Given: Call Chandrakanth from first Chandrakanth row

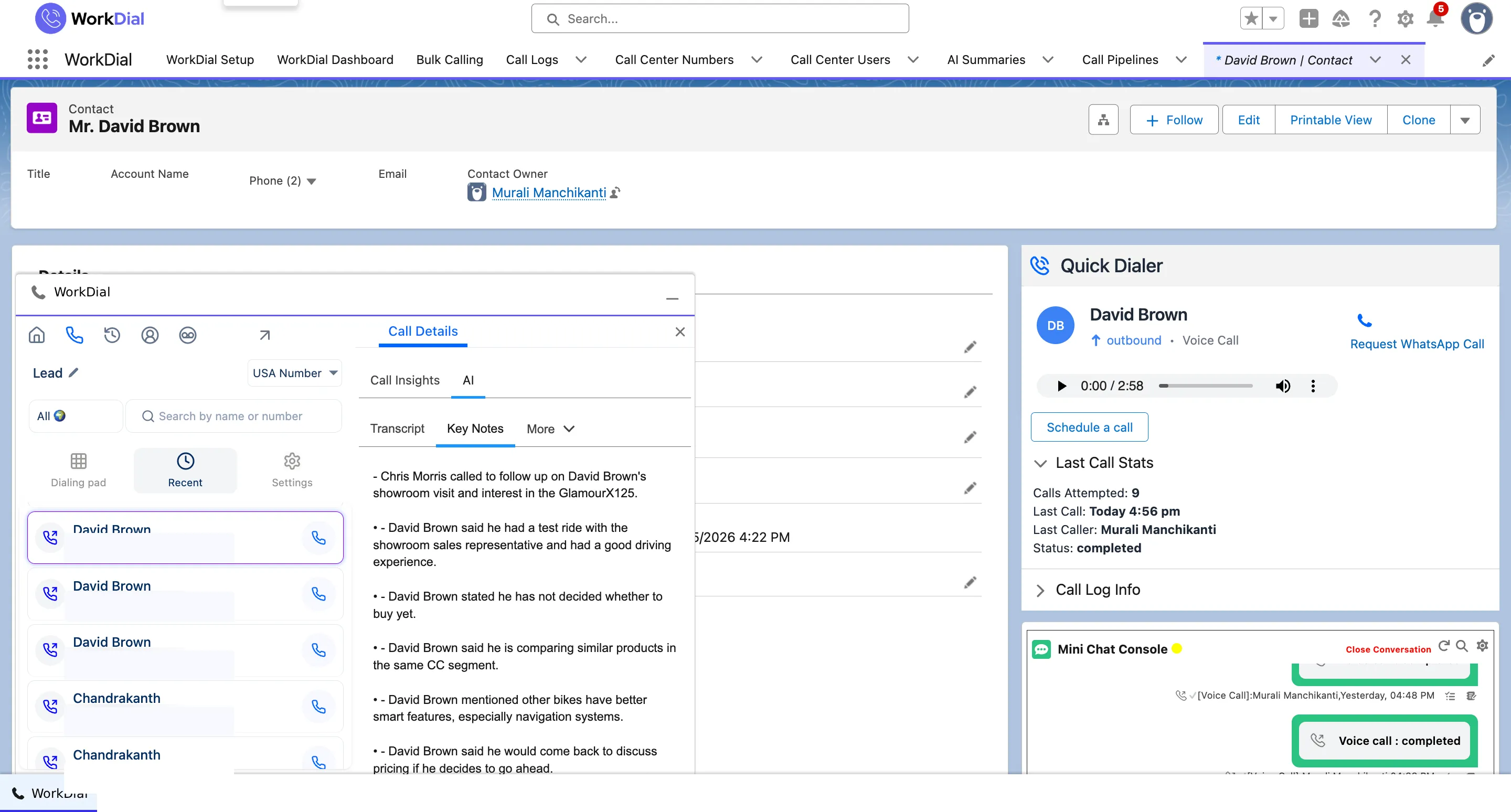Looking at the screenshot, I should click(x=318, y=707).
